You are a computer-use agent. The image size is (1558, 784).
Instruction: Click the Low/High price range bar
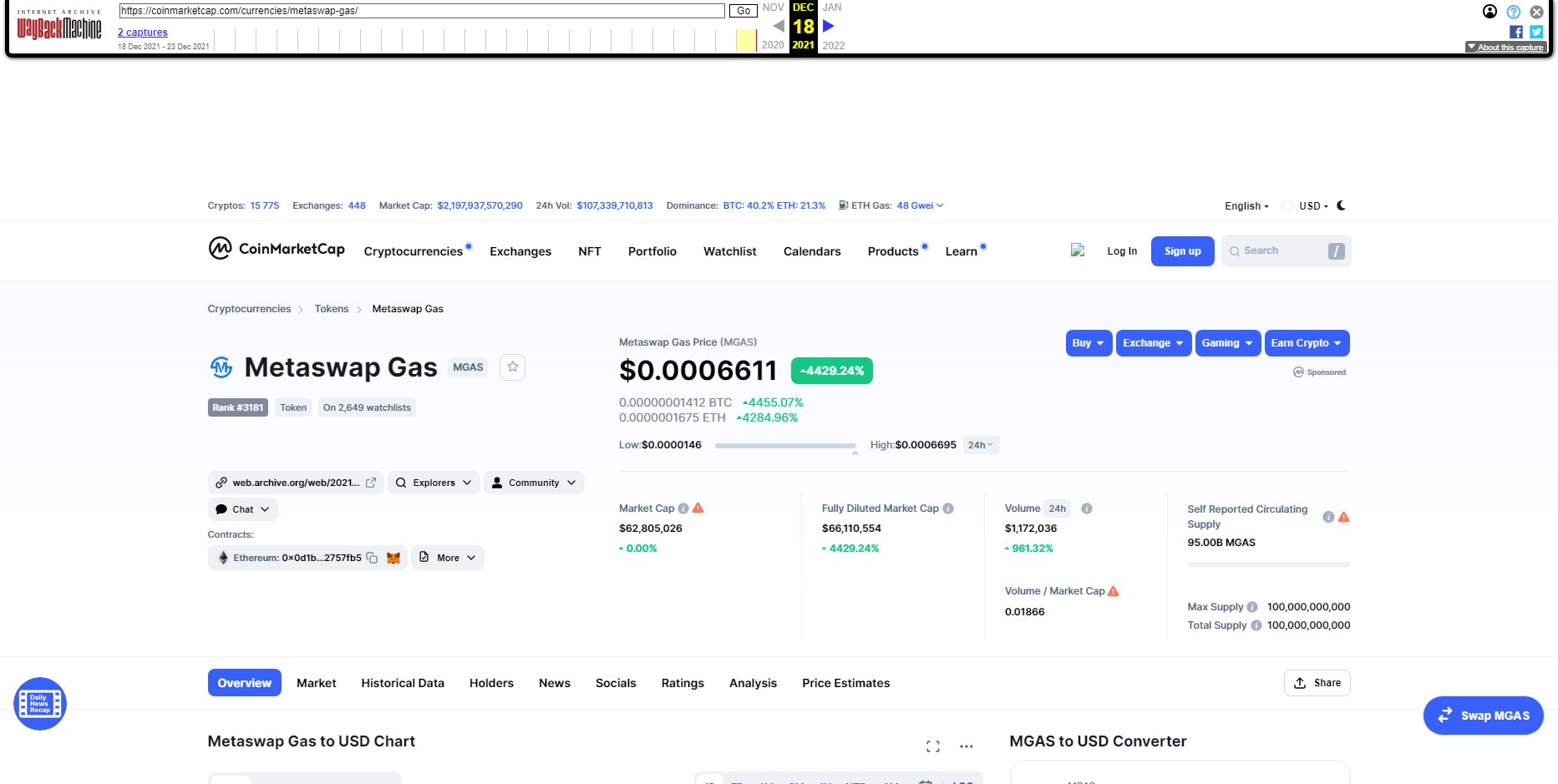tap(785, 446)
